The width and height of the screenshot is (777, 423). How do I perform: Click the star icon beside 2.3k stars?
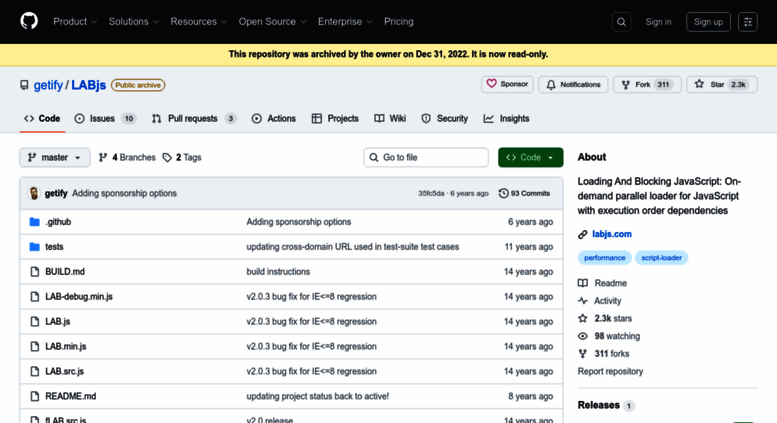[x=583, y=318]
